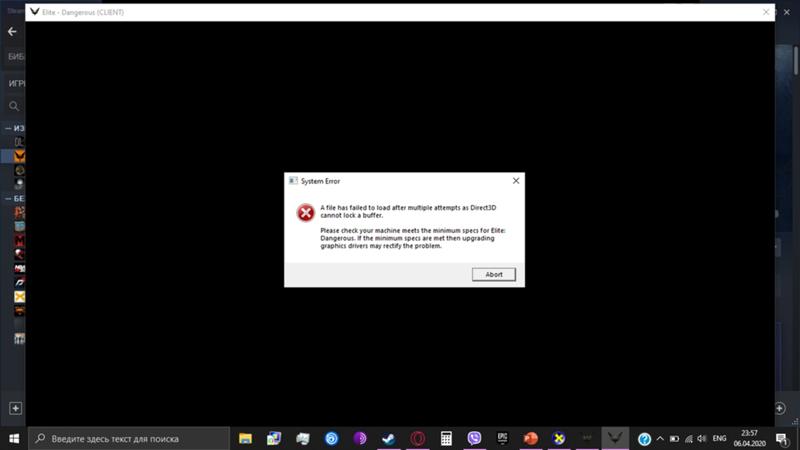Open battery status in system tray
Viewport: 800px width, 450px height.
click(x=674, y=439)
